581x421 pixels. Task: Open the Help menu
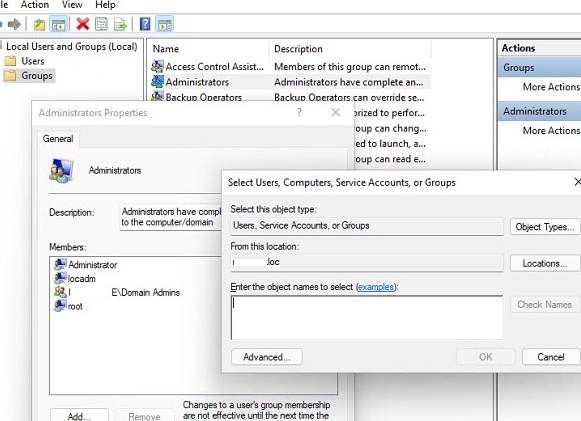click(105, 5)
